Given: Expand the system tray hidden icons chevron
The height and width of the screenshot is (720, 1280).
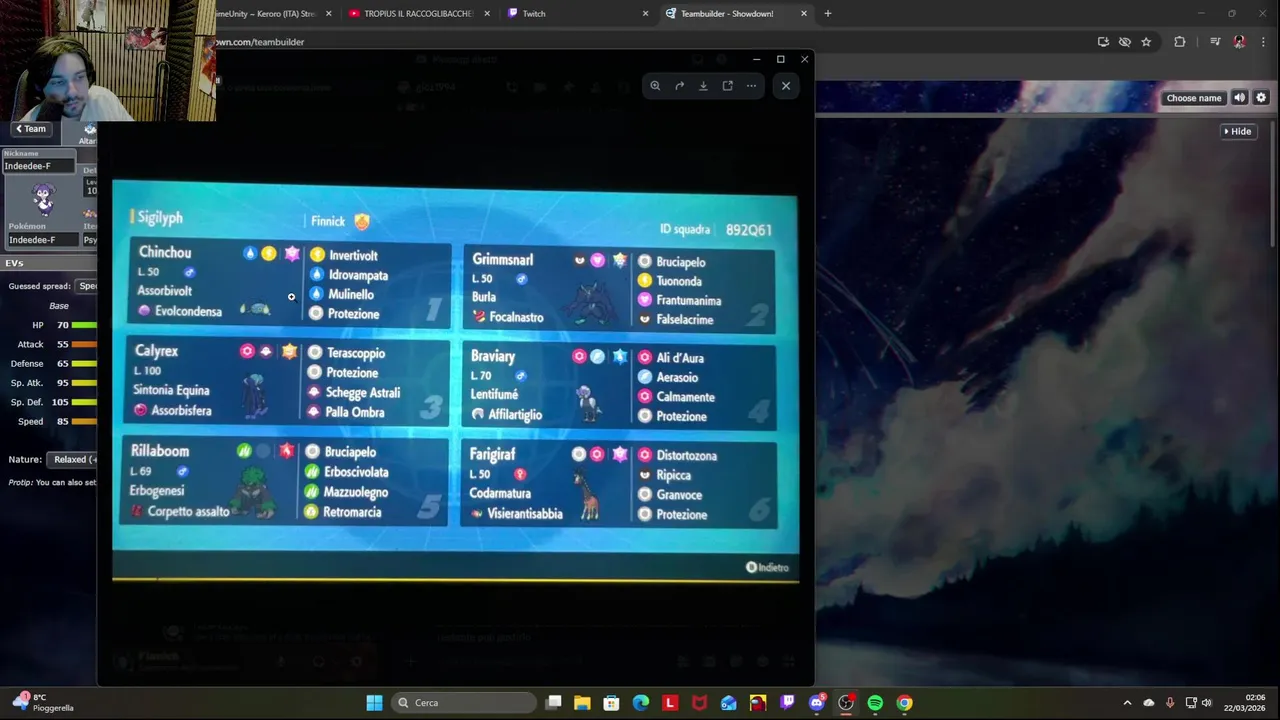Looking at the screenshot, I should click(x=1127, y=703).
